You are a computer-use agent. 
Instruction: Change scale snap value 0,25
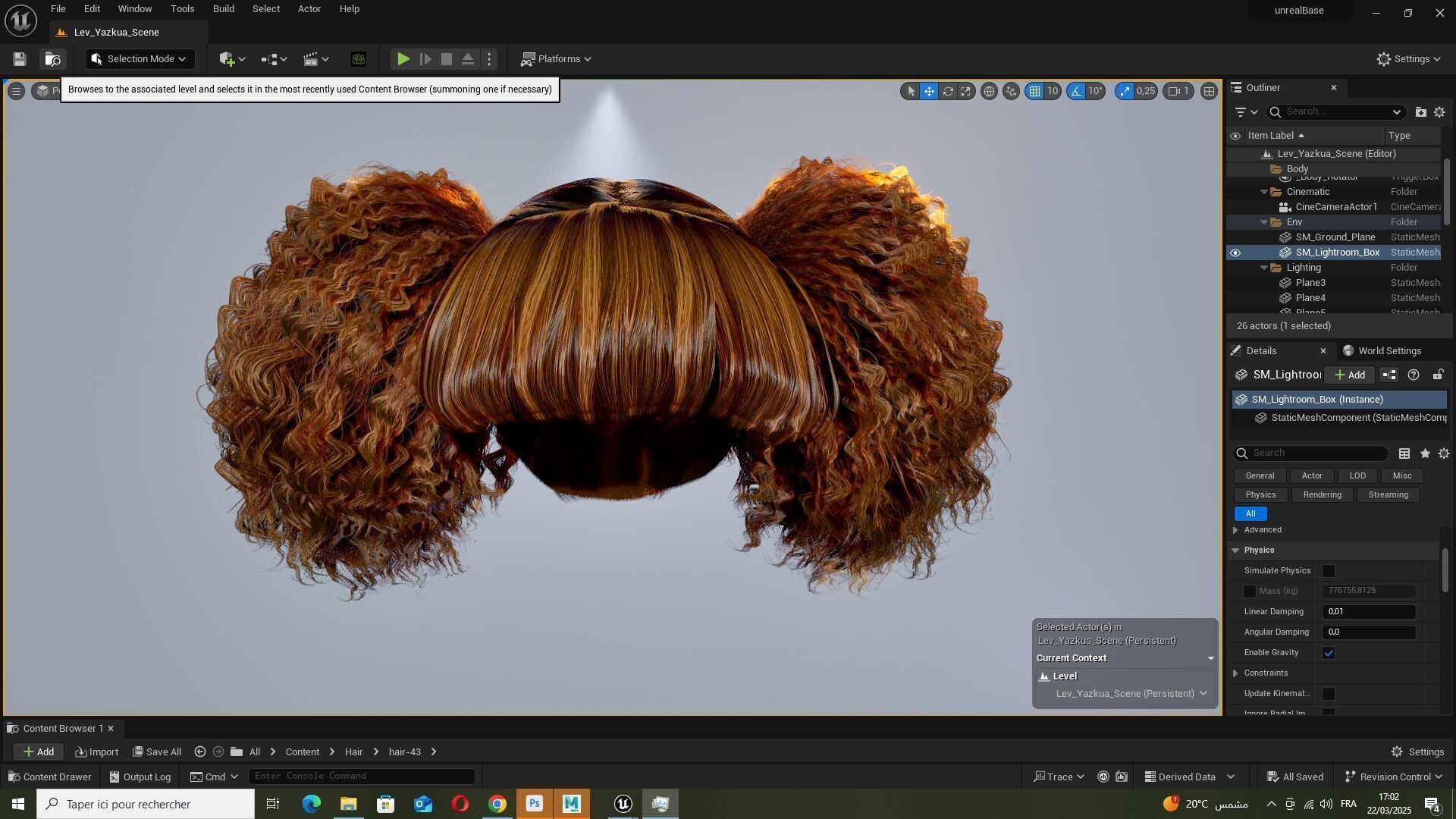[x=1145, y=91]
